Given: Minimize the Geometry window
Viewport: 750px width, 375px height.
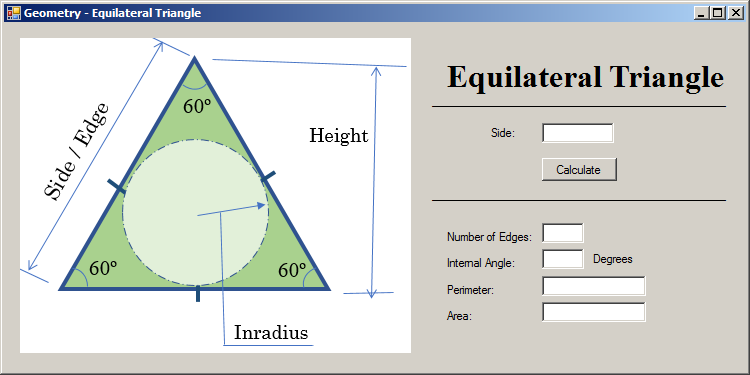Looking at the screenshot, I should point(701,13).
